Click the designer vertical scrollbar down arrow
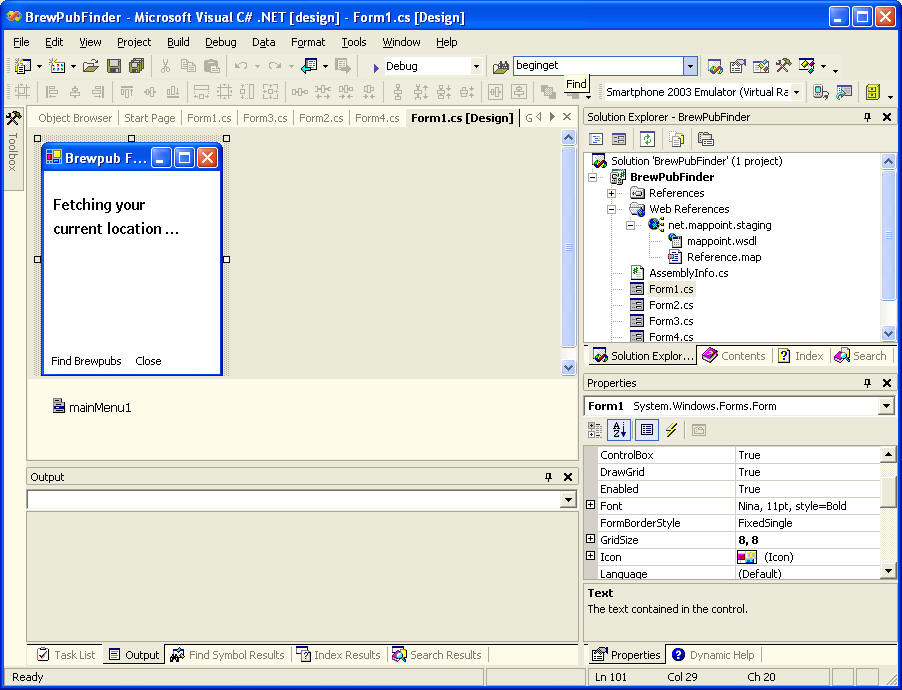 click(568, 367)
